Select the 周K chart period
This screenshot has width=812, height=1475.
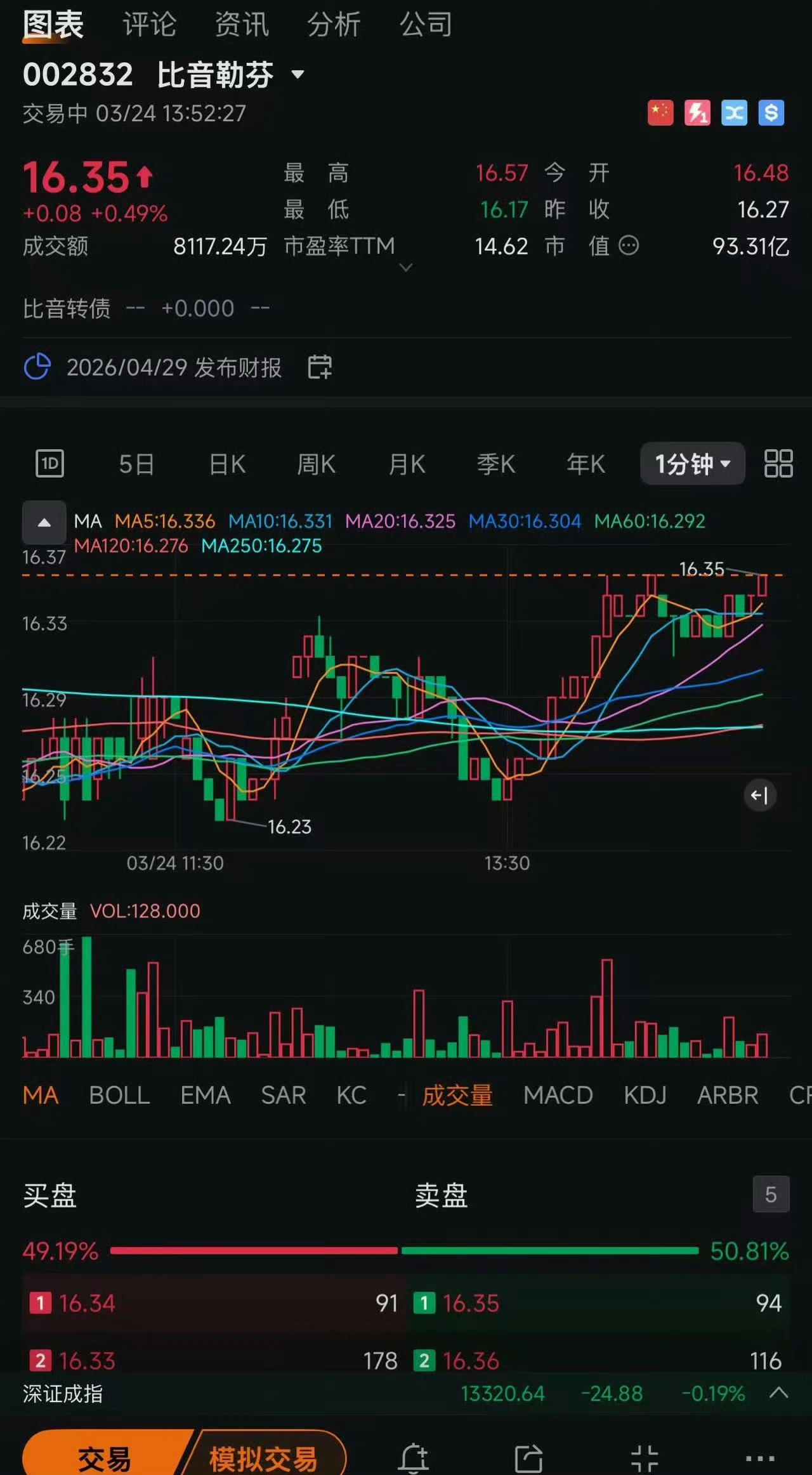(x=317, y=464)
